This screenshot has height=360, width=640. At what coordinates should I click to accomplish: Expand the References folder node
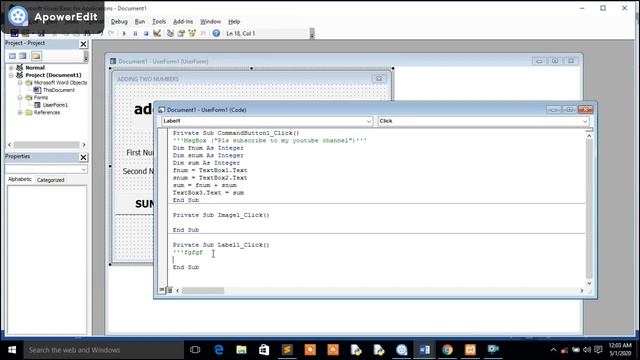click(x=20, y=112)
